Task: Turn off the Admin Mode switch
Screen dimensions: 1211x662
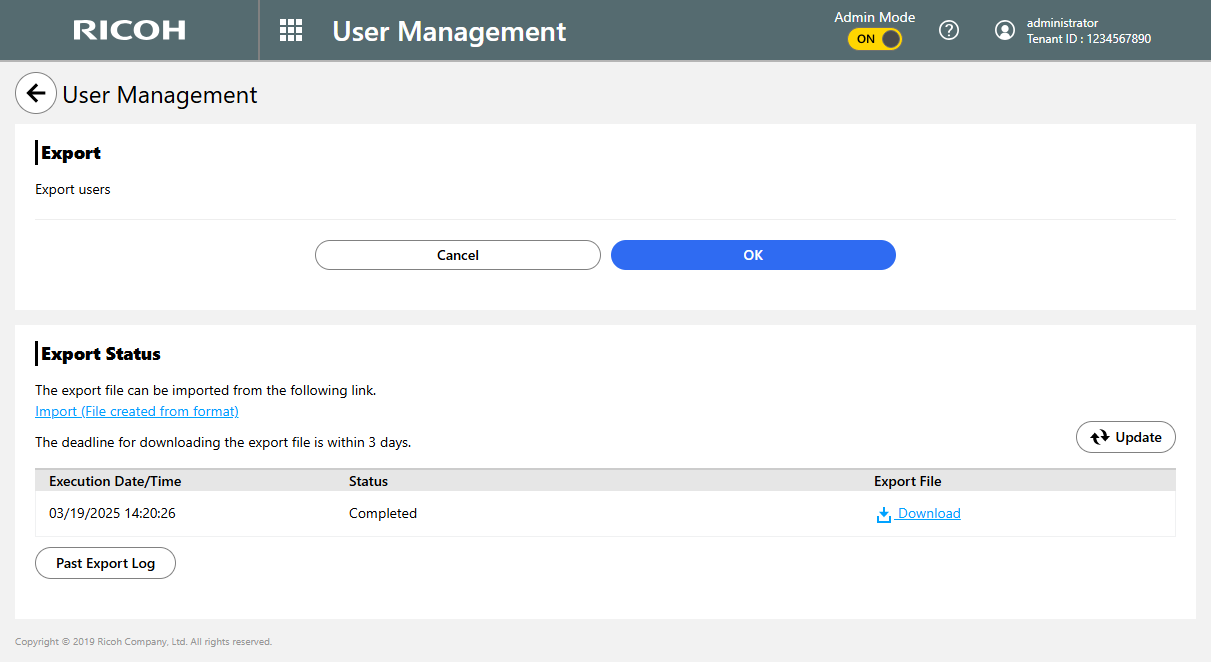Action: point(875,39)
